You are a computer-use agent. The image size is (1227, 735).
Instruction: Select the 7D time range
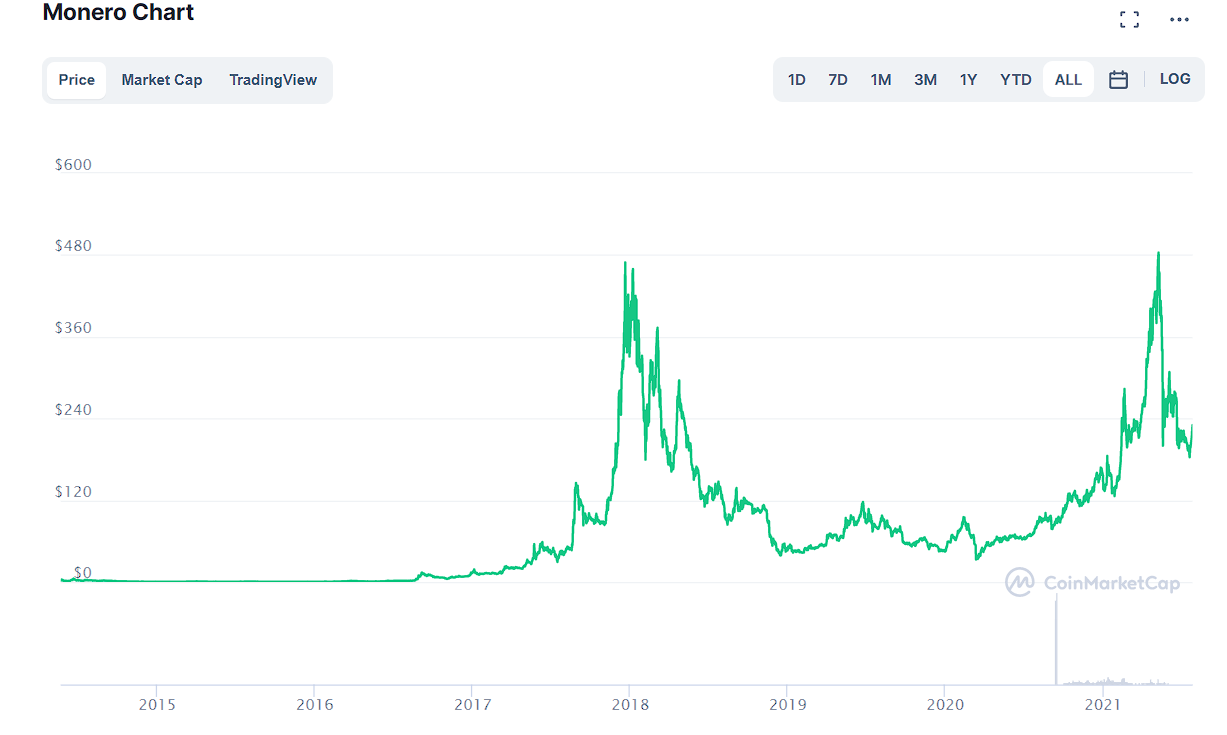pos(838,80)
